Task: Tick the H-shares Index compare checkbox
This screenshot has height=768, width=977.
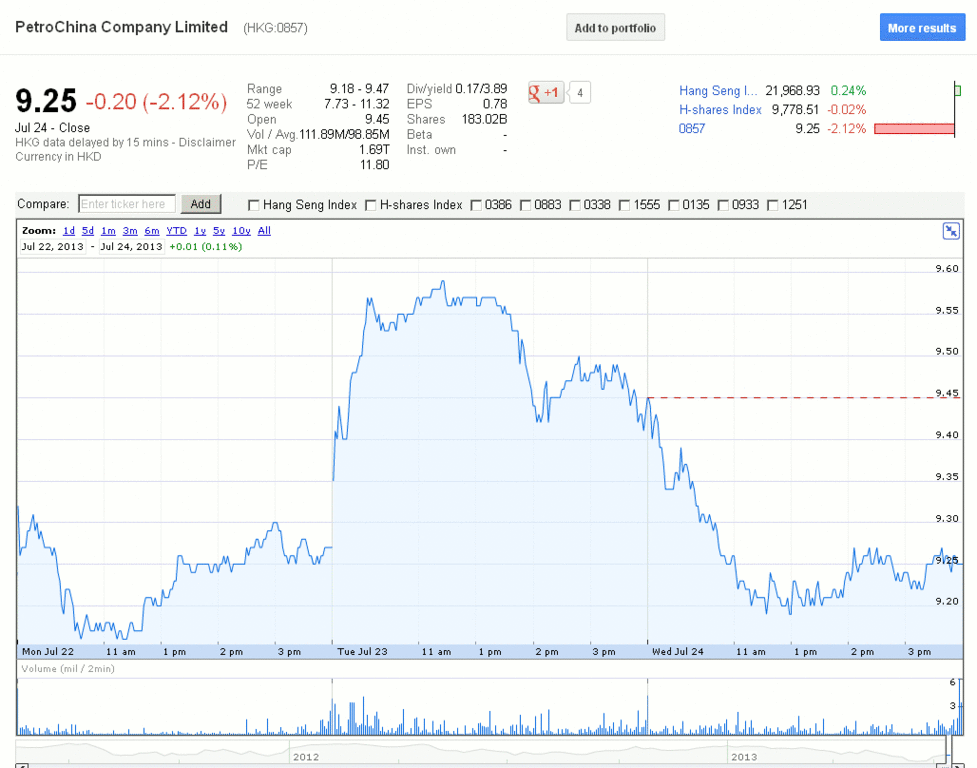Action: (x=370, y=205)
